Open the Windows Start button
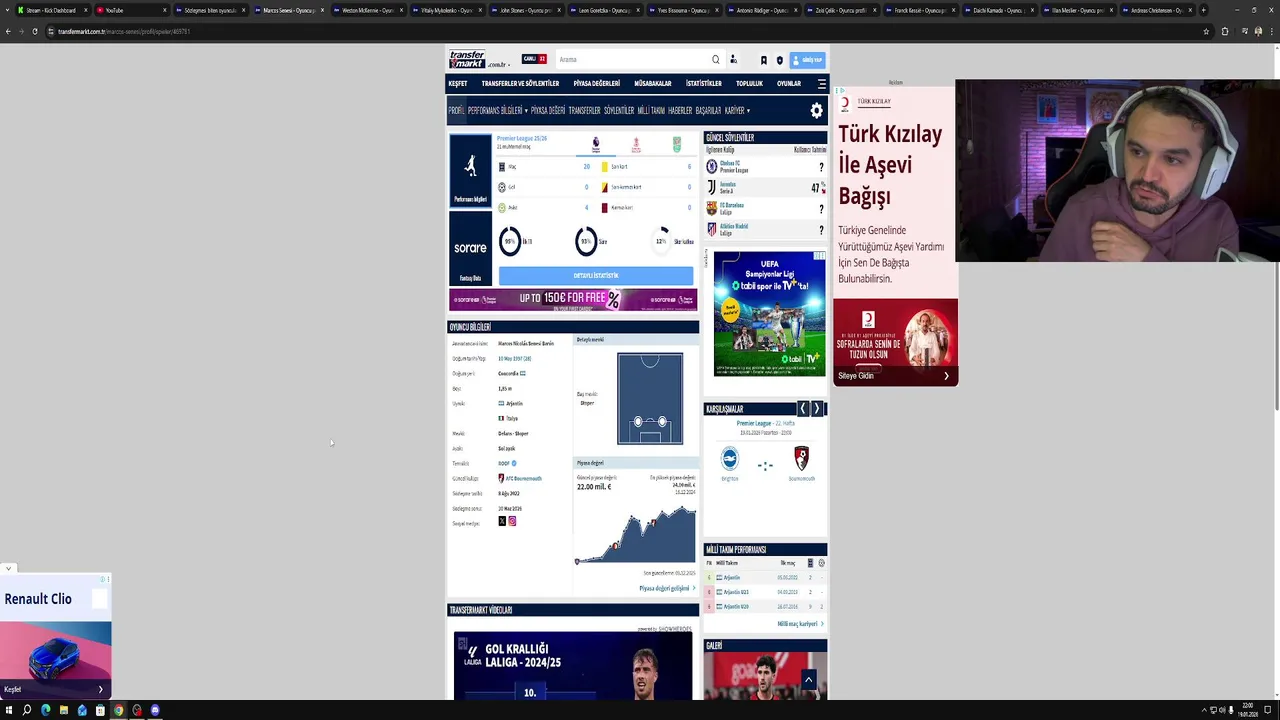 pyautogui.click(x=8, y=710)
